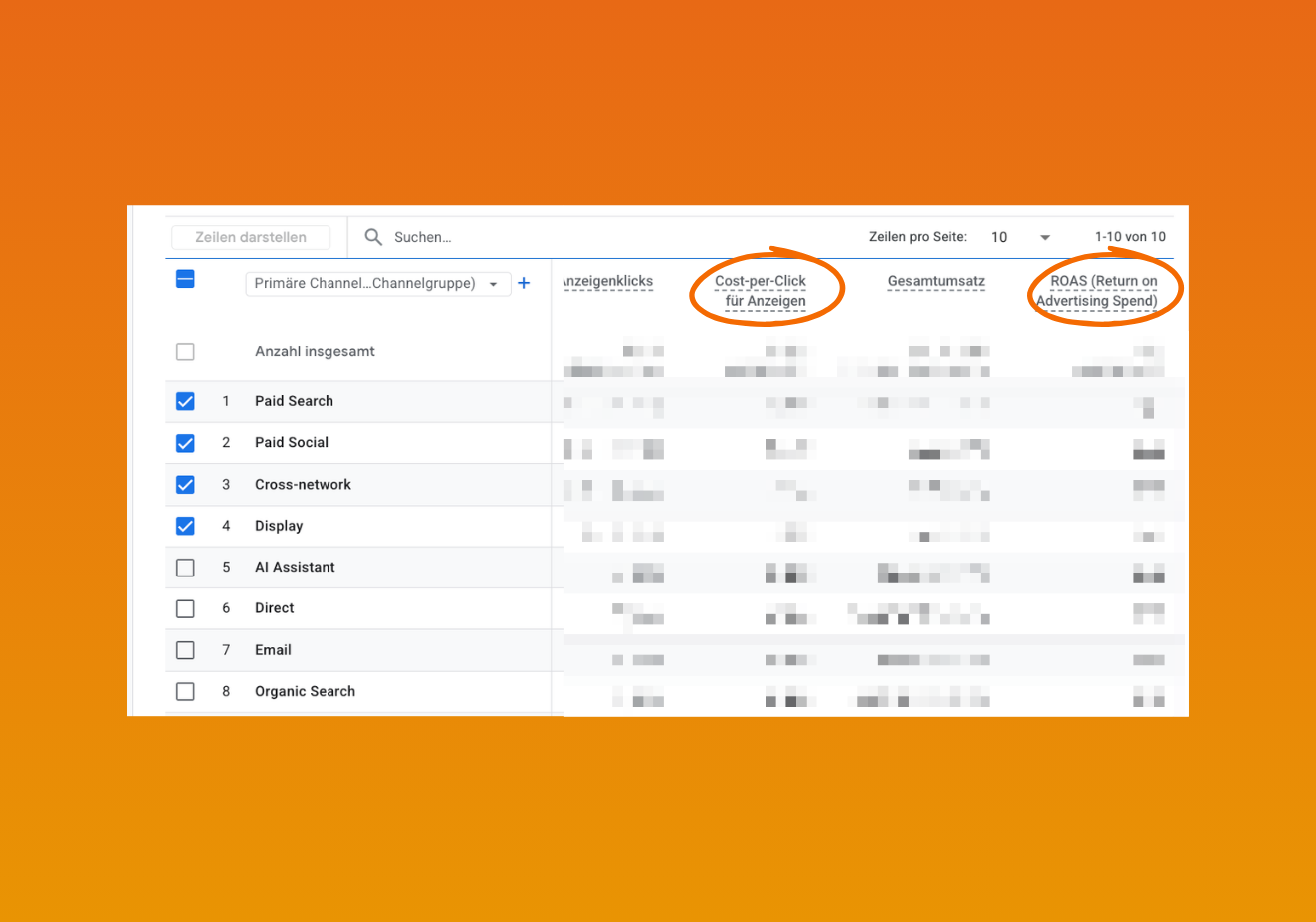Select the Paid Social row label
This screenshot has width=1316, height=922.
pyautogui.click(x=292, y=442)
